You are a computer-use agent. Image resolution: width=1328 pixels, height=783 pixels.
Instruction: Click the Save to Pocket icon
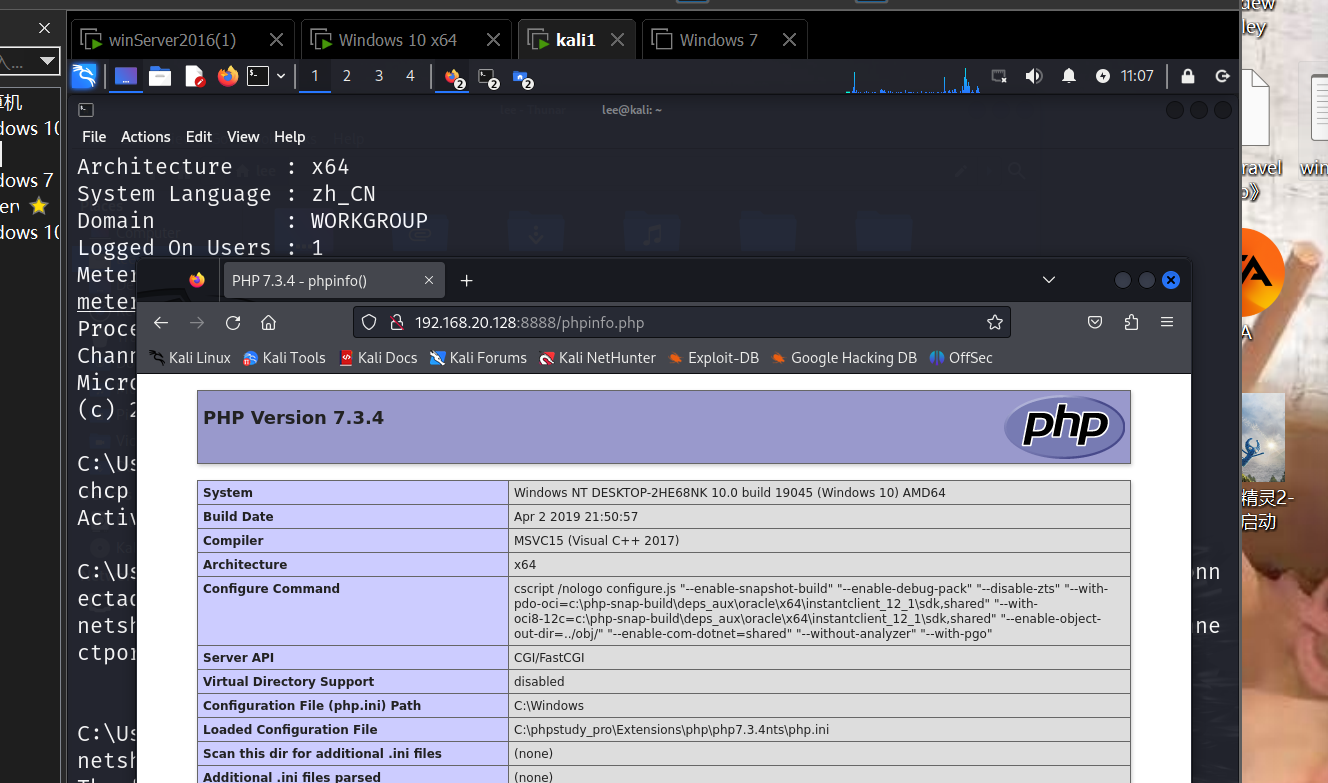pos(1095,322)
